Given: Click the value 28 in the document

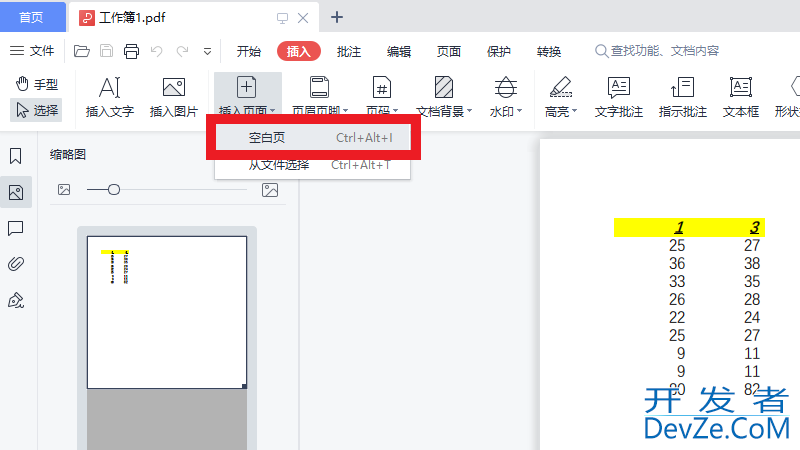Looking at the screenshot, I should [752, 299].
